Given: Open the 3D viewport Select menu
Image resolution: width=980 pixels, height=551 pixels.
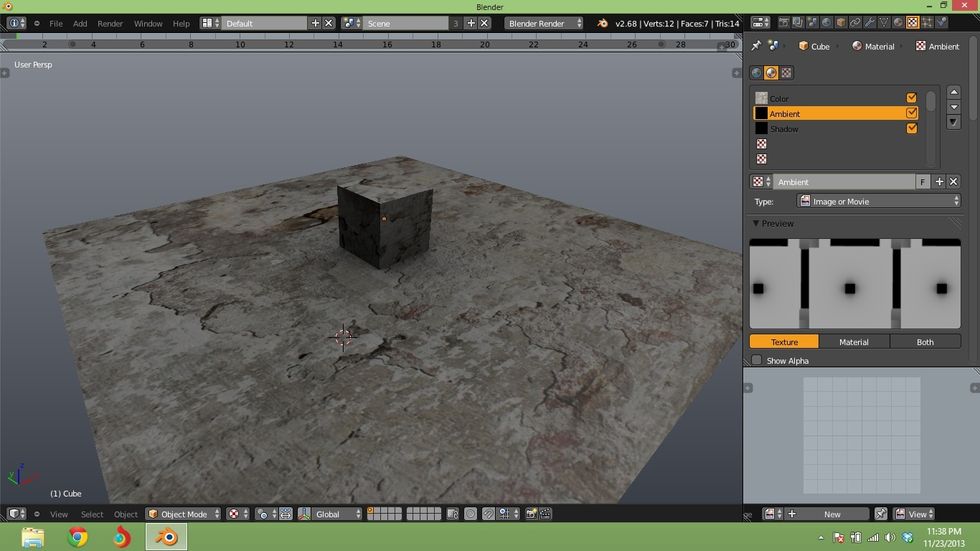Looking at the screenshot, I should [92, 514].
